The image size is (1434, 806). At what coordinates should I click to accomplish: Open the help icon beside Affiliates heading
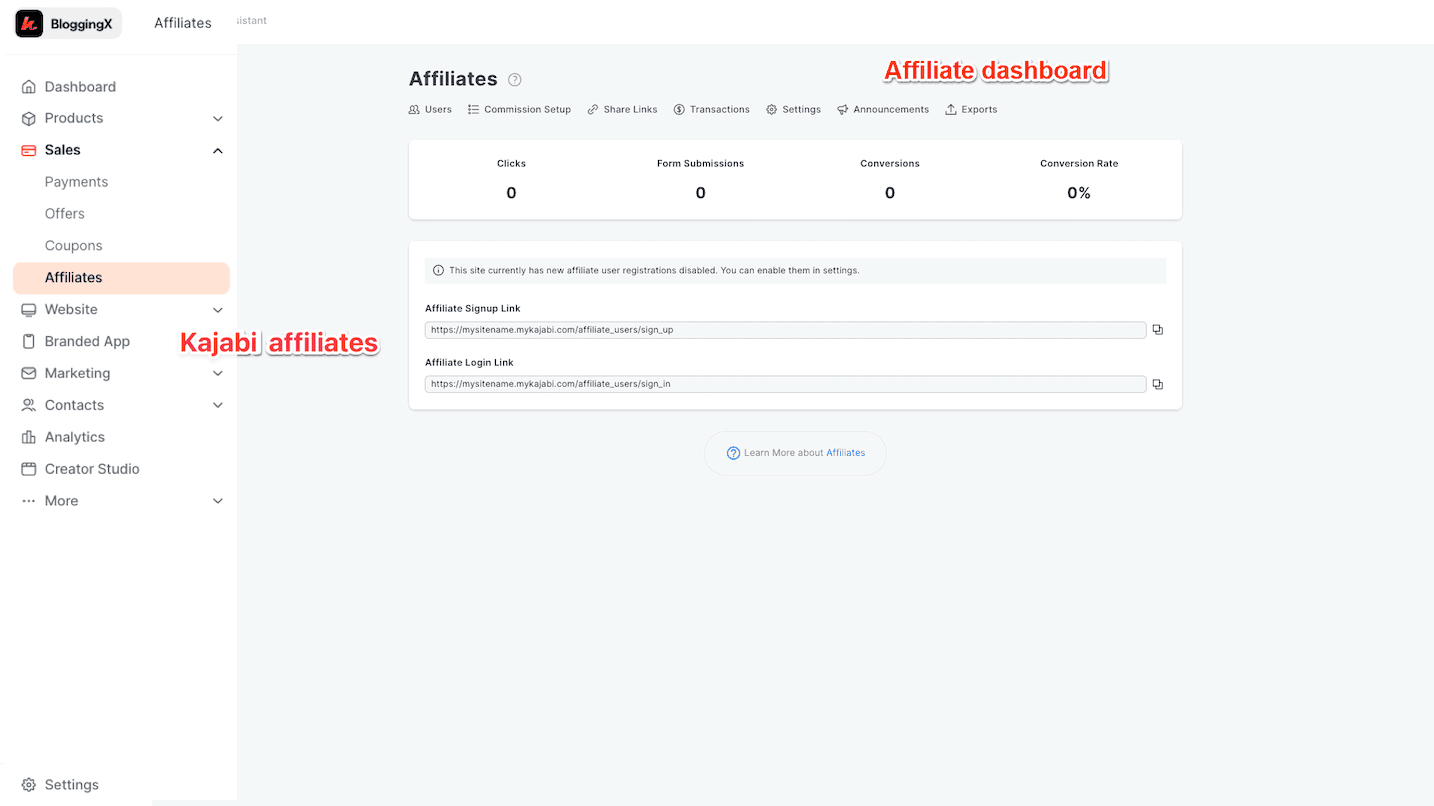514,79
